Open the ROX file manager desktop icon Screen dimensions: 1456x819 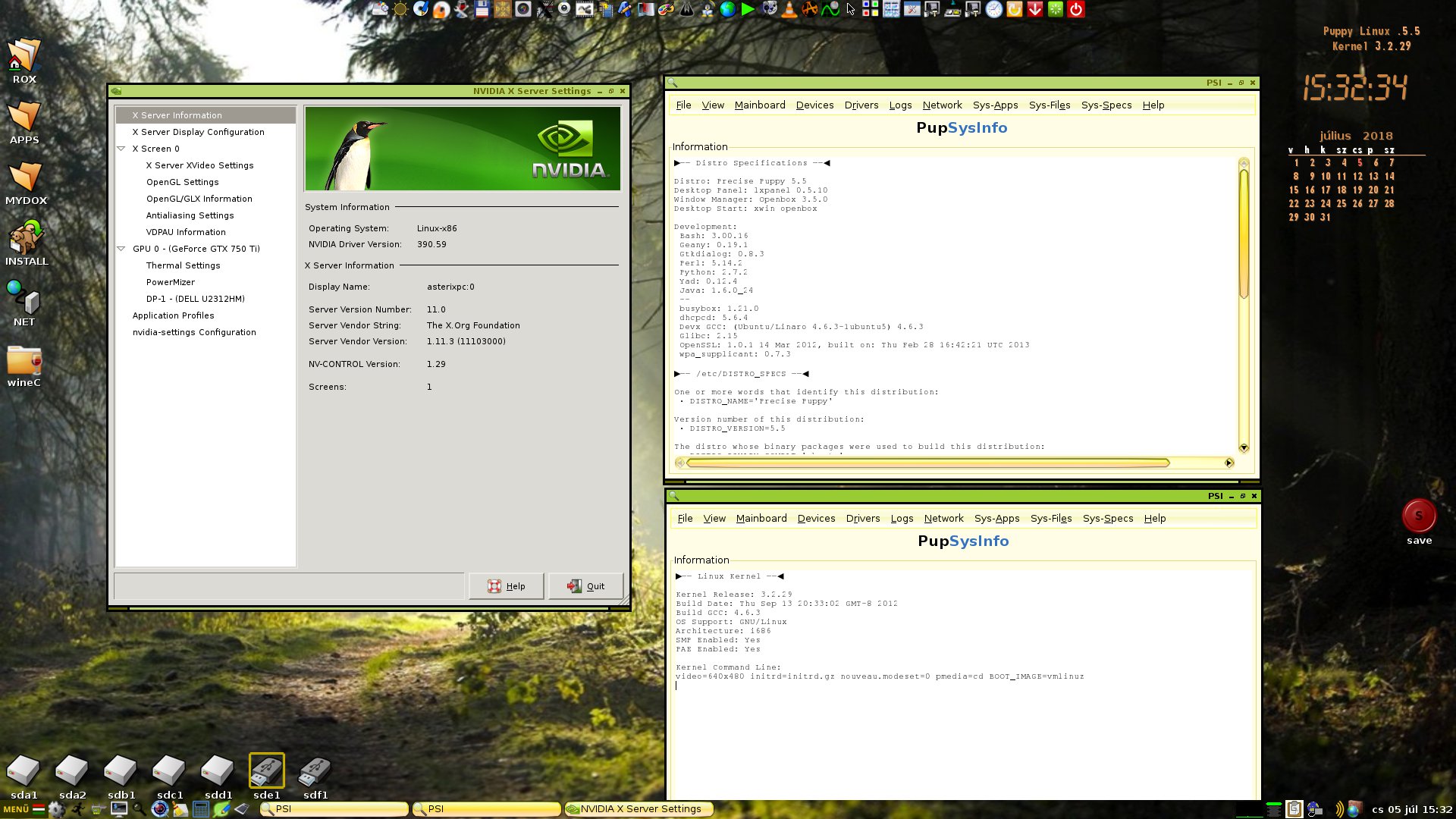(24, 61)
